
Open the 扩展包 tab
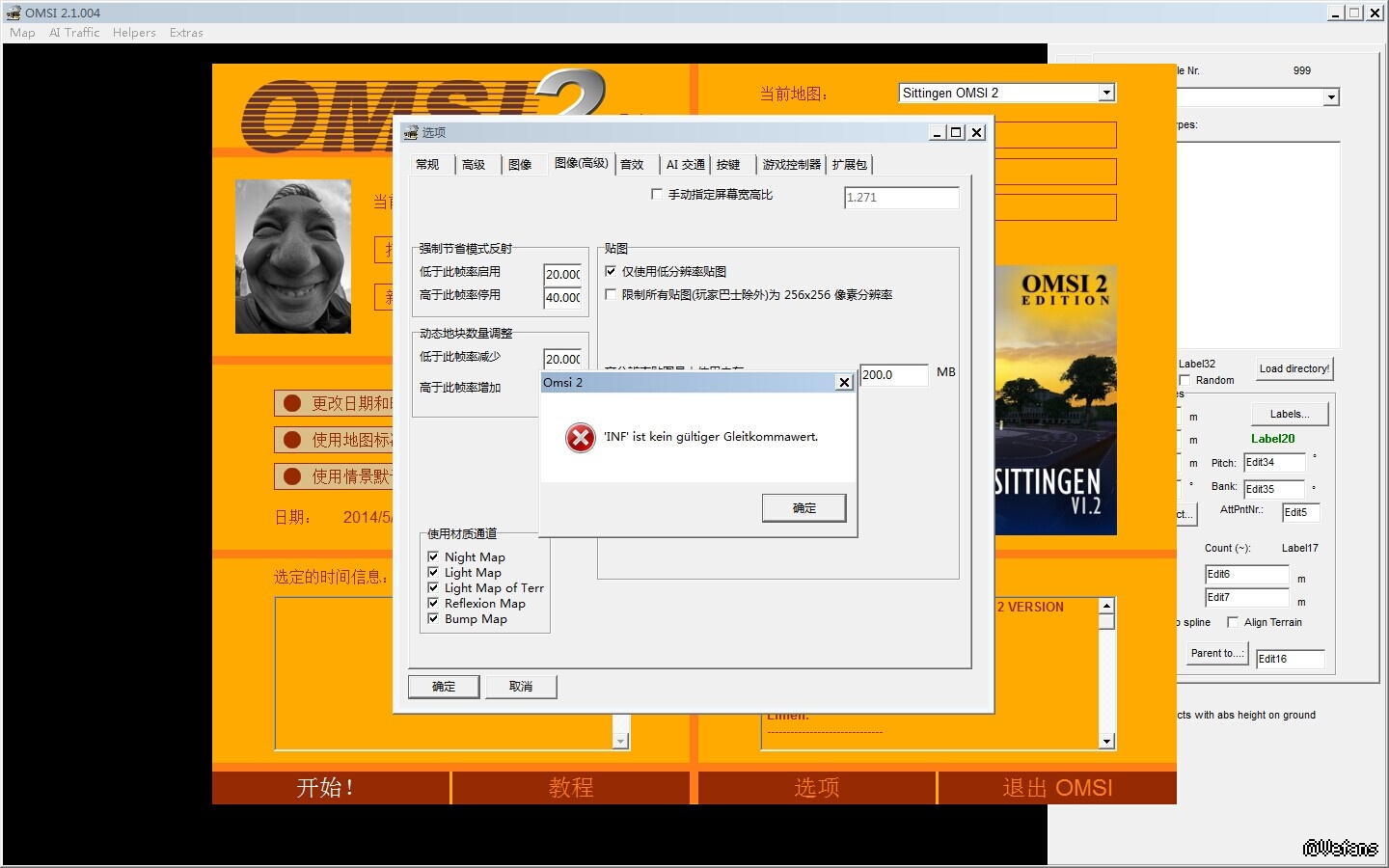pyautogui.click(x=850, y=165)
